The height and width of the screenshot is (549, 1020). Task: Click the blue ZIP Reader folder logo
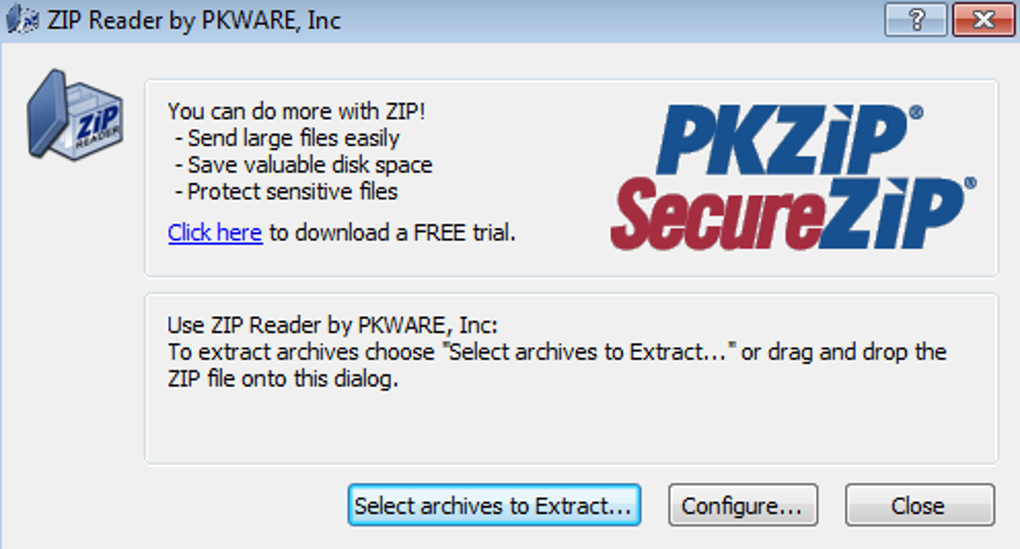(x=75, y=116)
